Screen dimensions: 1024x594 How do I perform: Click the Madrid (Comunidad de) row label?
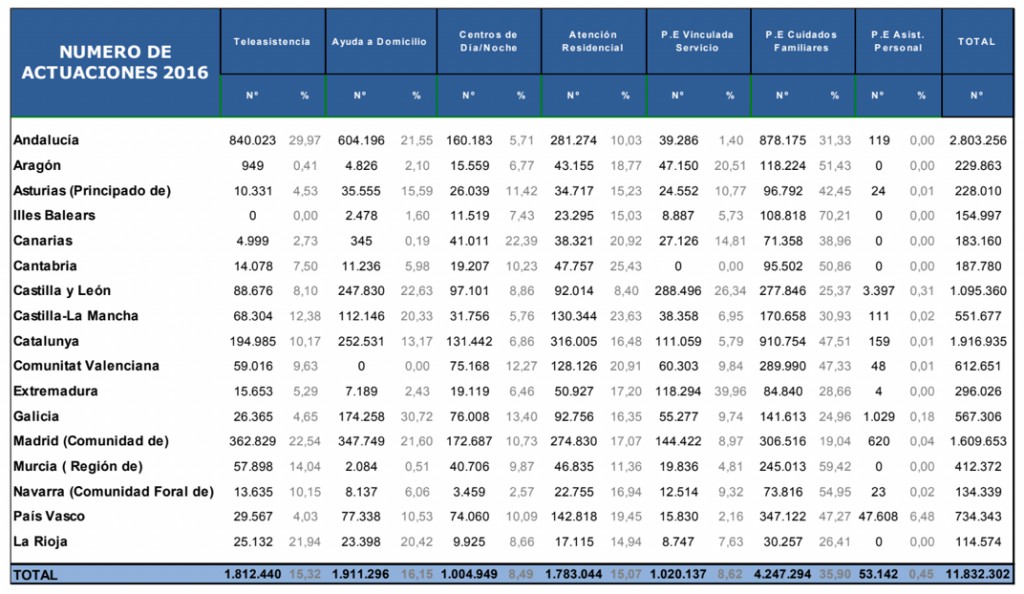tap(91, 441)
